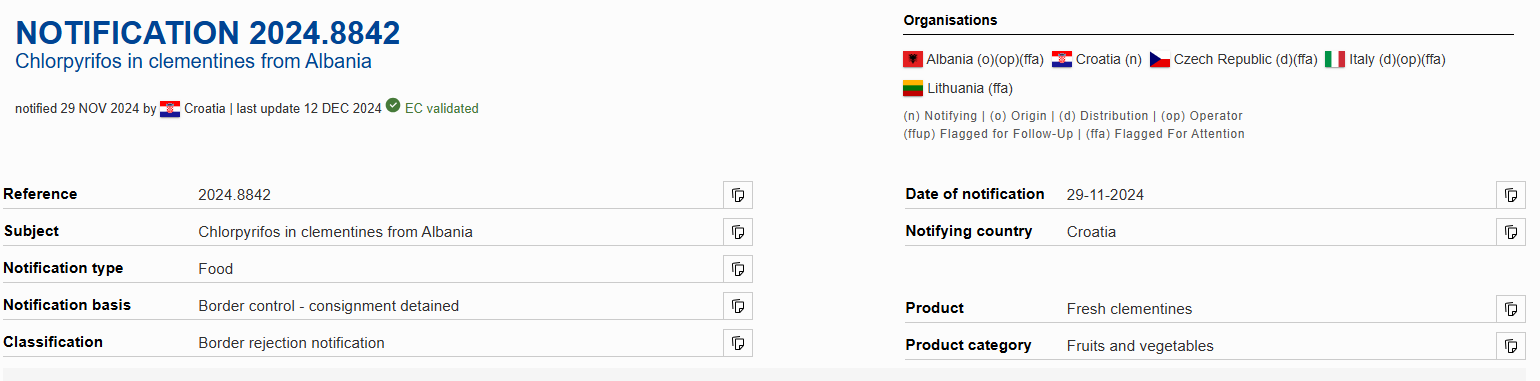Click the Italy flag icon
The image size is (1540, 381).
click(1335, 59)
